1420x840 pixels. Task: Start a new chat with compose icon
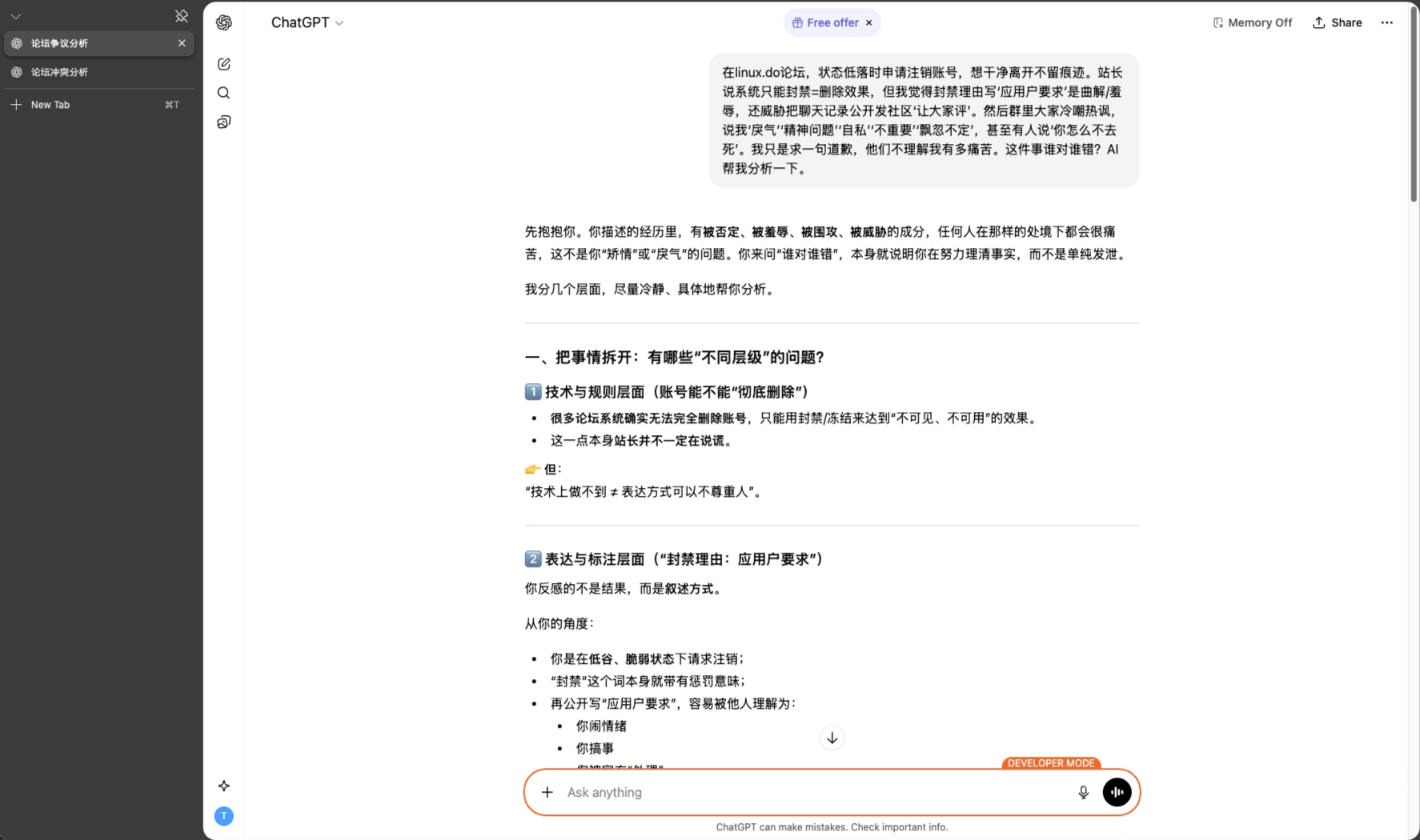pyautogui.click(x=224, y=64)
